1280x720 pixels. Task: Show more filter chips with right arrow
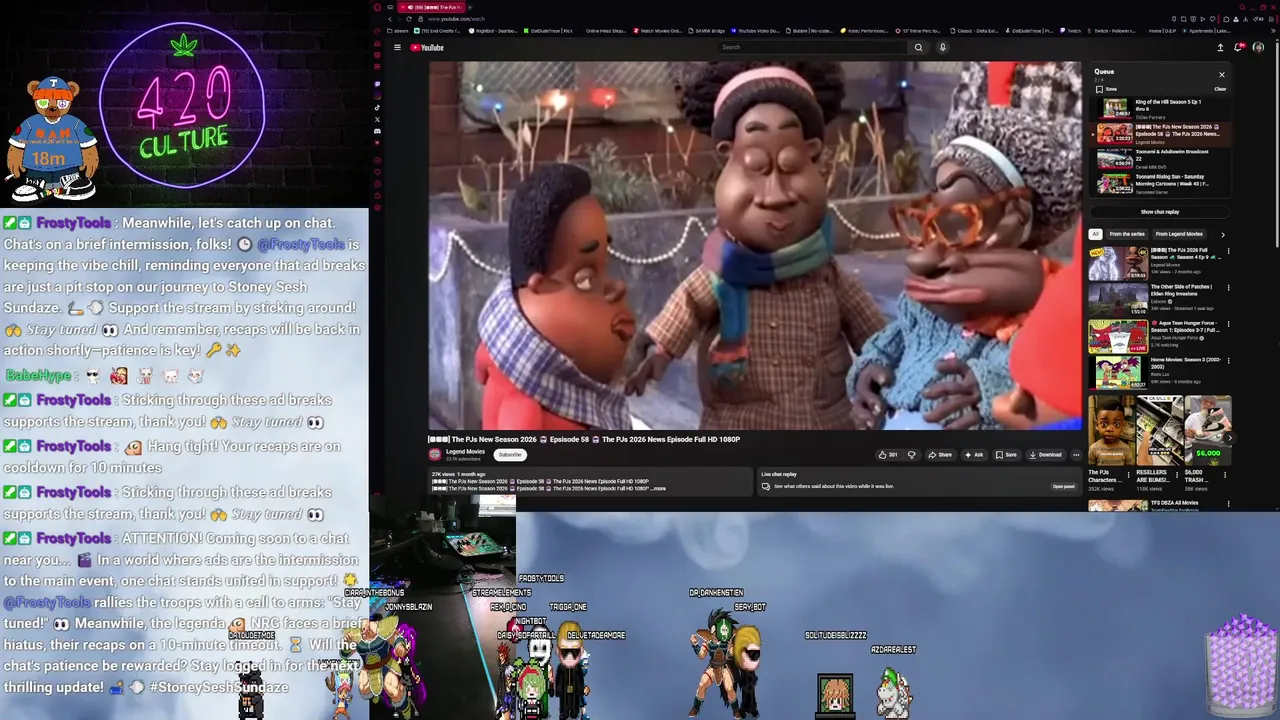point(1222,234)
